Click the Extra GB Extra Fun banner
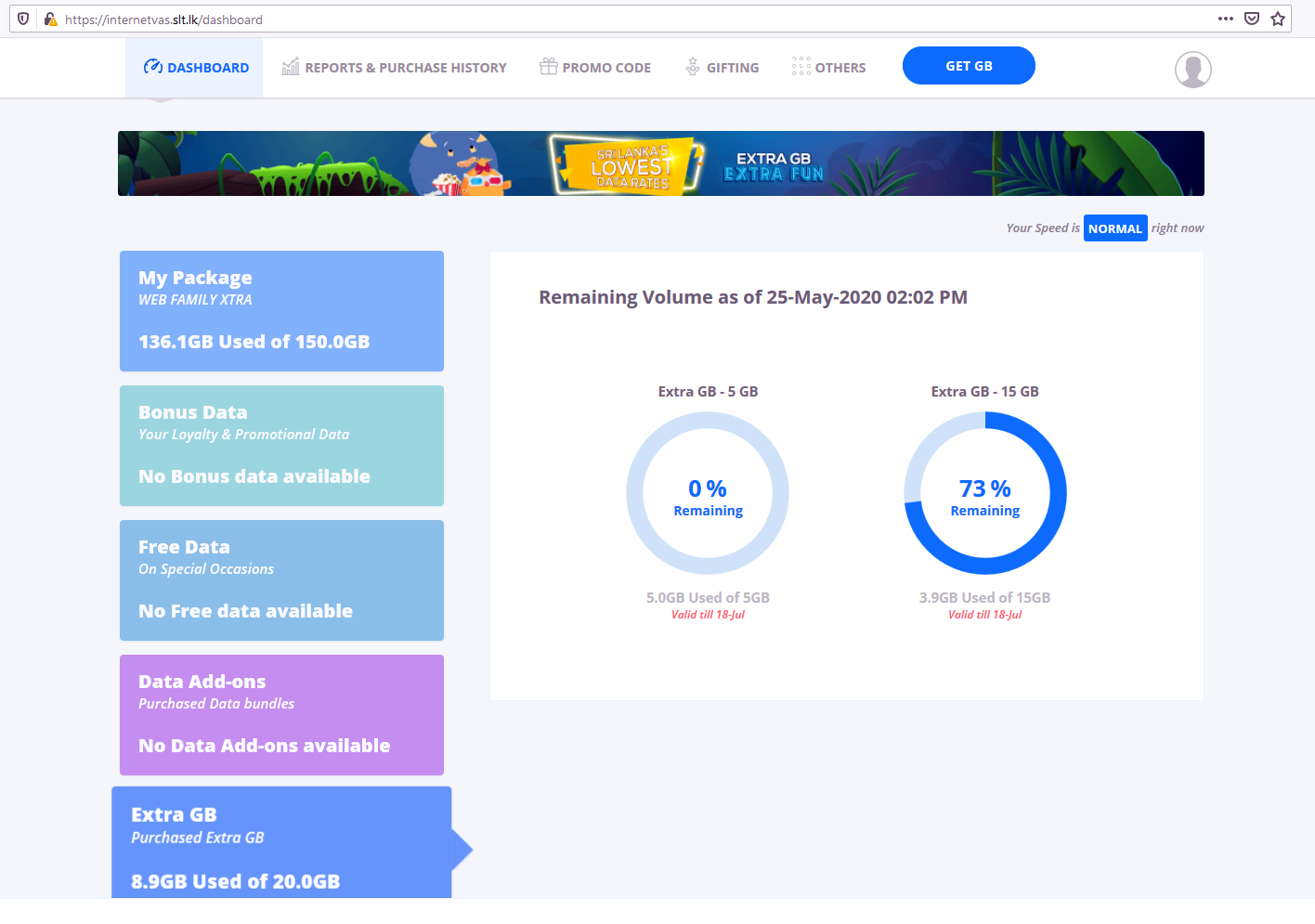 click(x=661, y=163)
